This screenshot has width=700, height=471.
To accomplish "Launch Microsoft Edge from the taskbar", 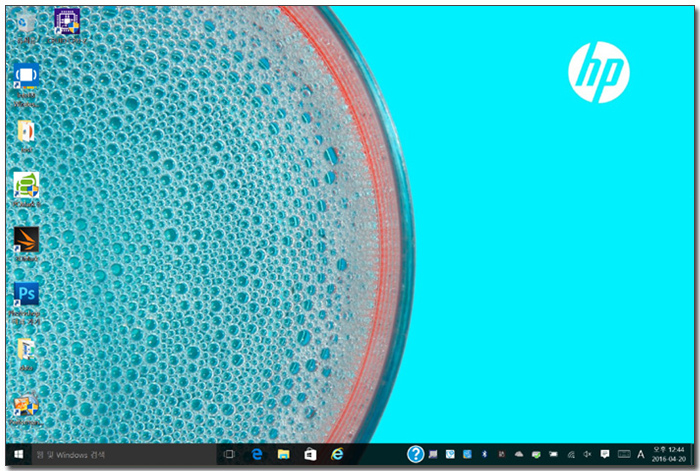I will 256,454.
